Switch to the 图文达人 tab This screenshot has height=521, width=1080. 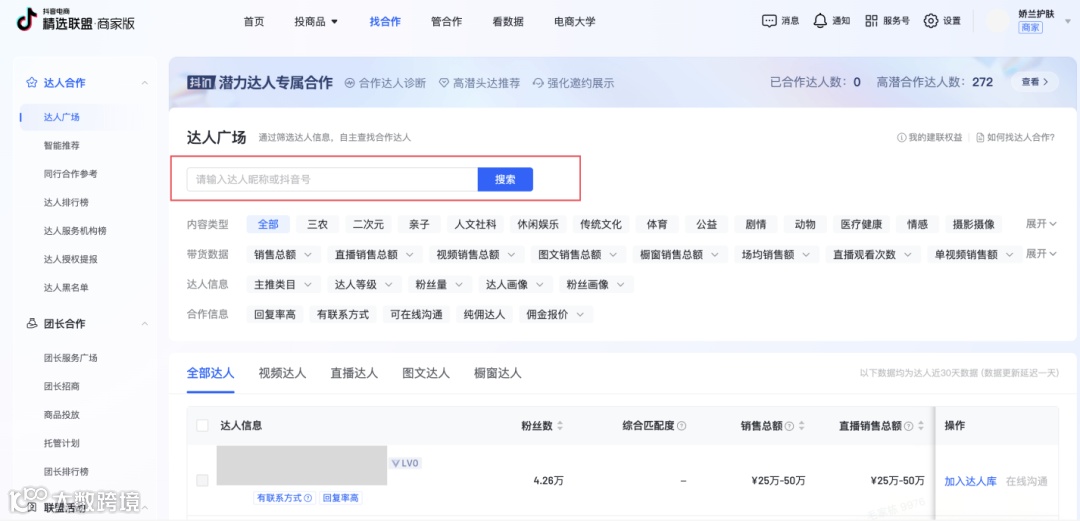pos(426,374)
